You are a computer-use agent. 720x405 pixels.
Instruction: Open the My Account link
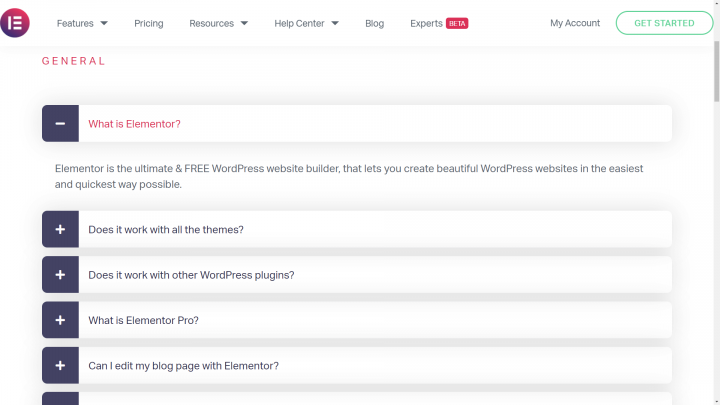coord(575,23)
